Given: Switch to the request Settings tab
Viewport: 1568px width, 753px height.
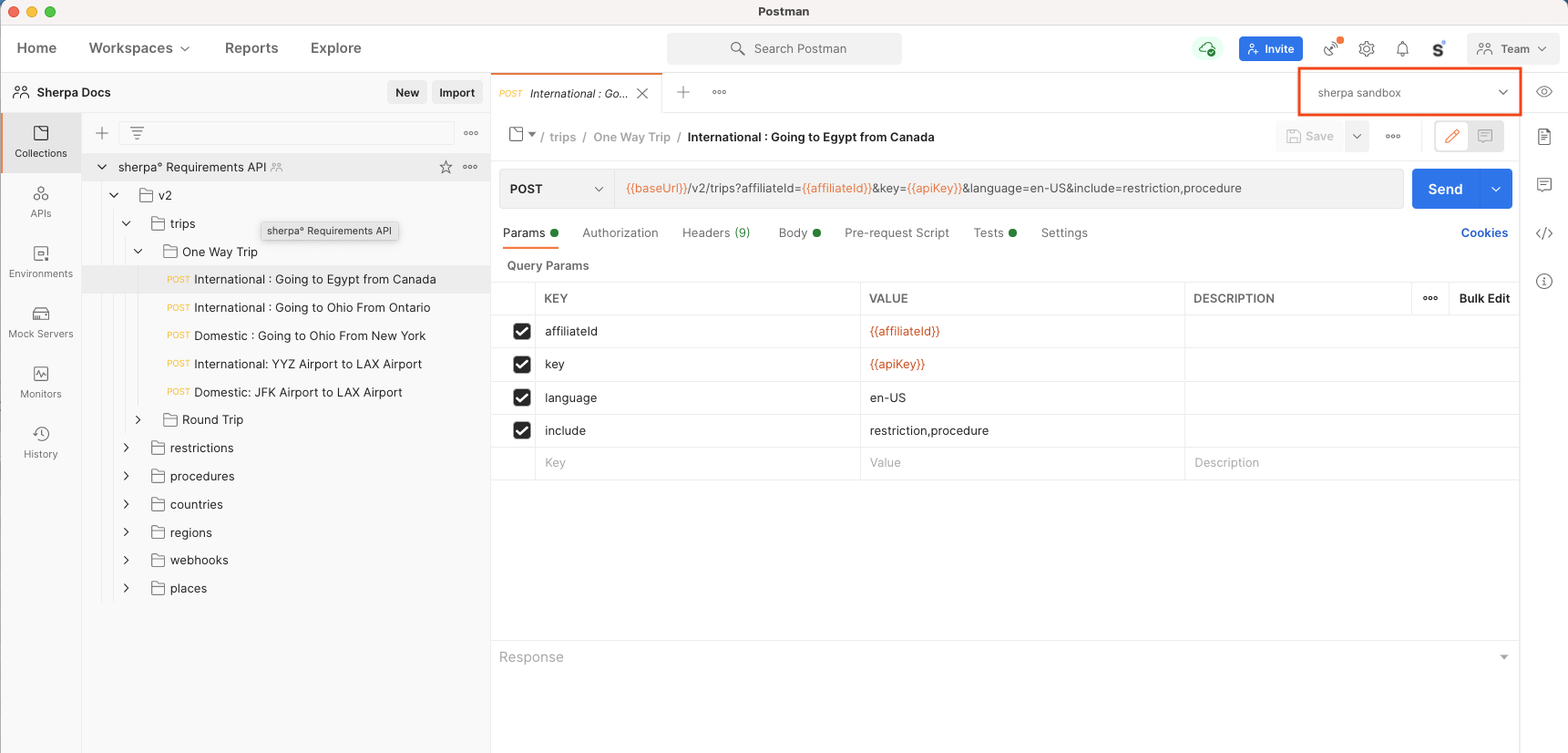Looking at the screenshot, I should coord(1064,232).
